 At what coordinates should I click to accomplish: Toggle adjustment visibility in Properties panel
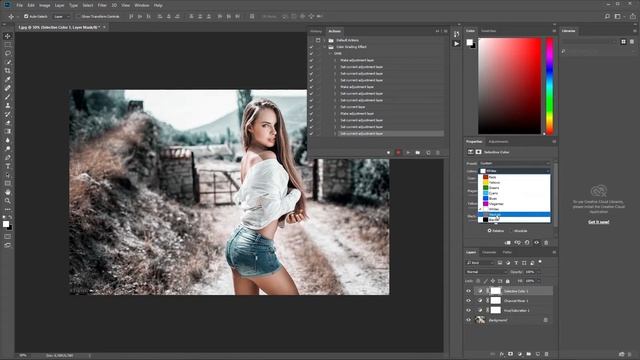click(x=536, y=242)
